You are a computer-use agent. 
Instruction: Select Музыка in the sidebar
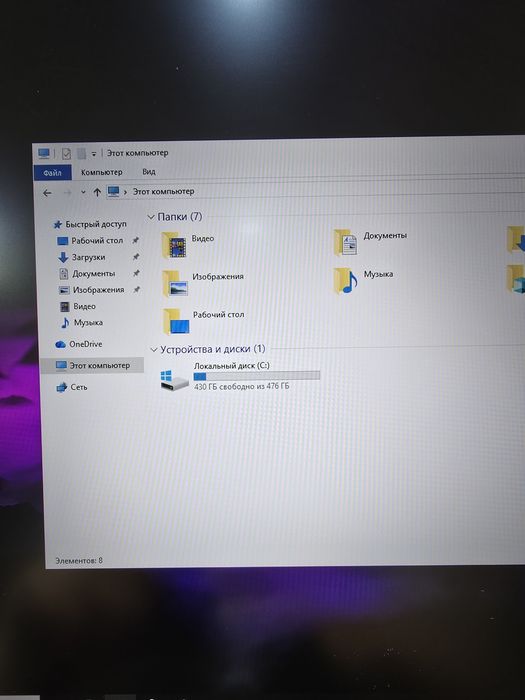[88, 322]
